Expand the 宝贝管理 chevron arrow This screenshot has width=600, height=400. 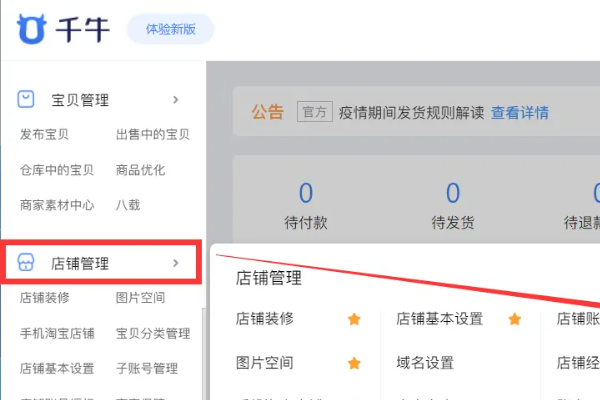[176, 100]
